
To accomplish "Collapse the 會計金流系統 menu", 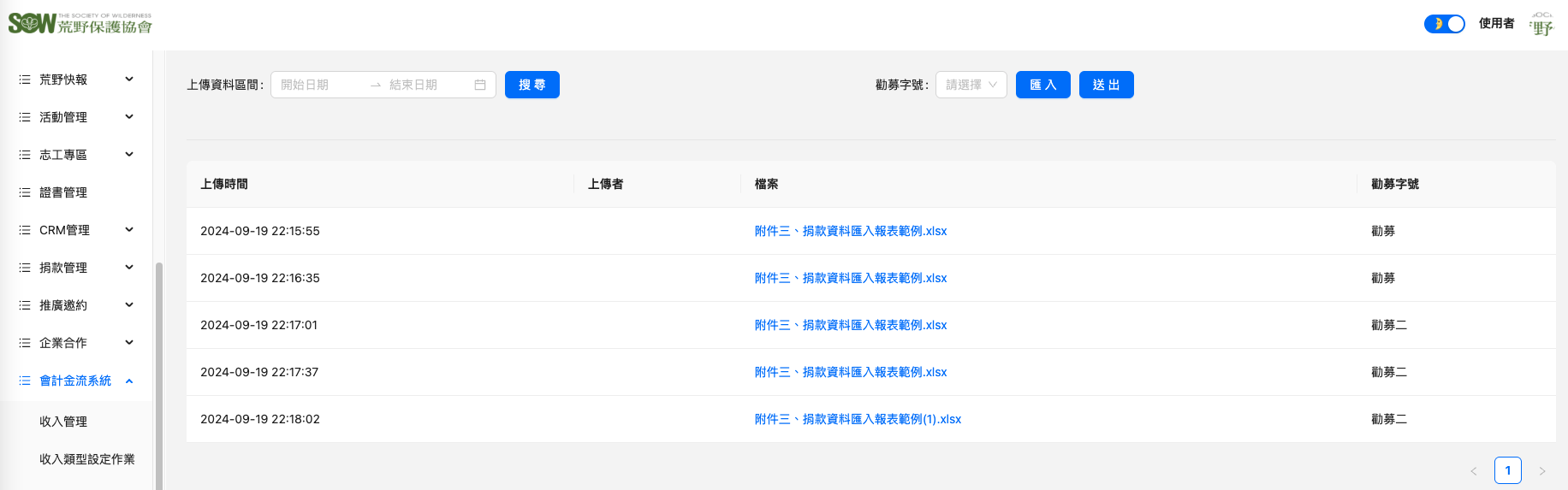I will (x=129, y=381).
